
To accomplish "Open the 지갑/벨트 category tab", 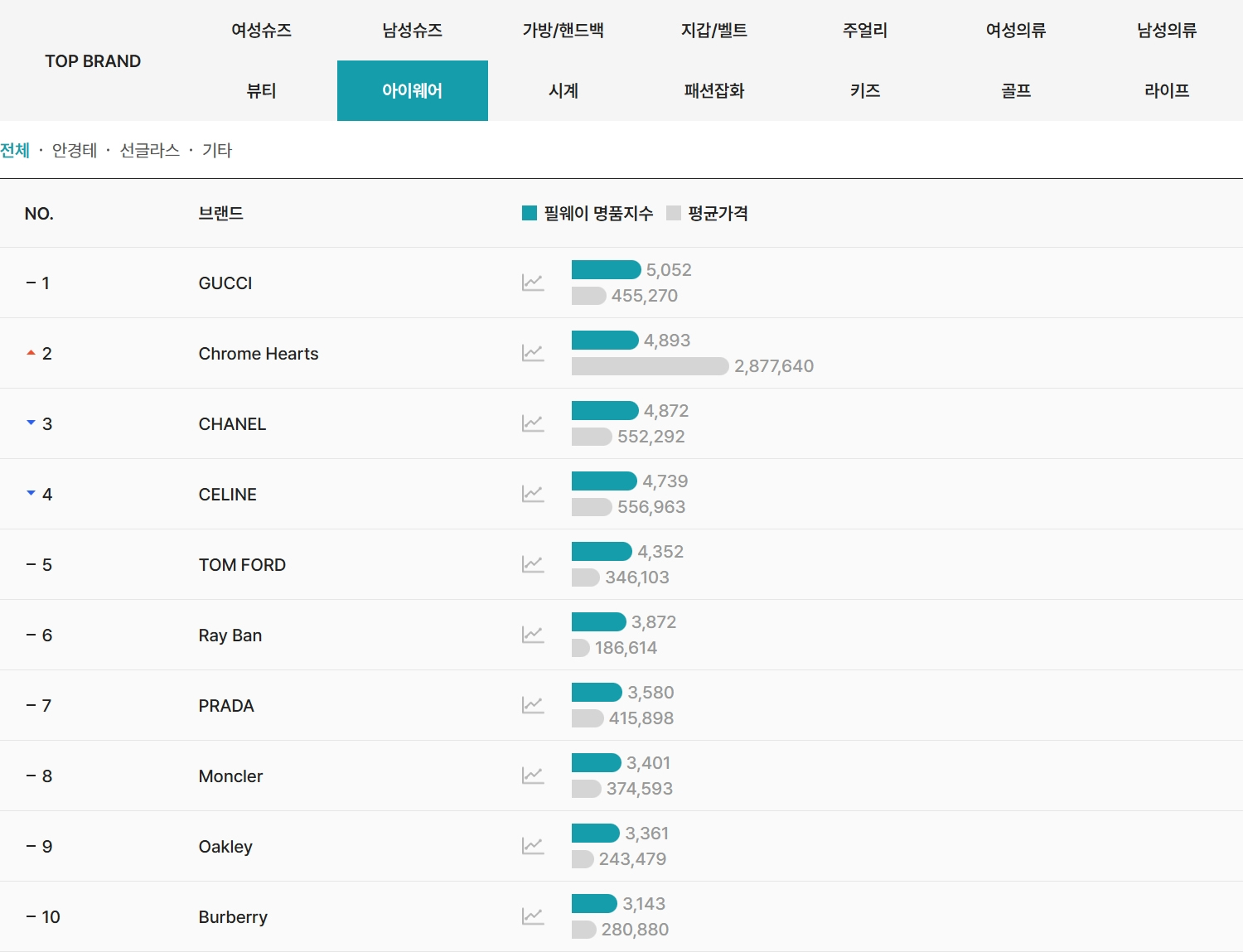I will pyautogui.click(x=714, y=31).
